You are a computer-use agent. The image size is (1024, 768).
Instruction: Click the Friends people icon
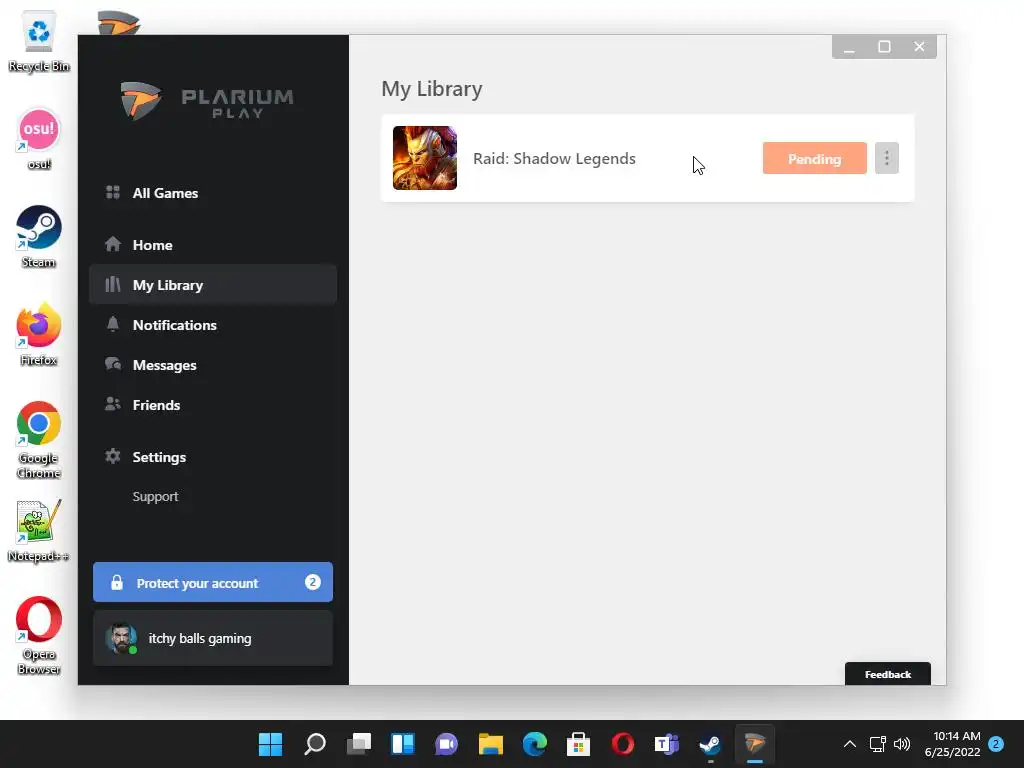tap(113, 404)
